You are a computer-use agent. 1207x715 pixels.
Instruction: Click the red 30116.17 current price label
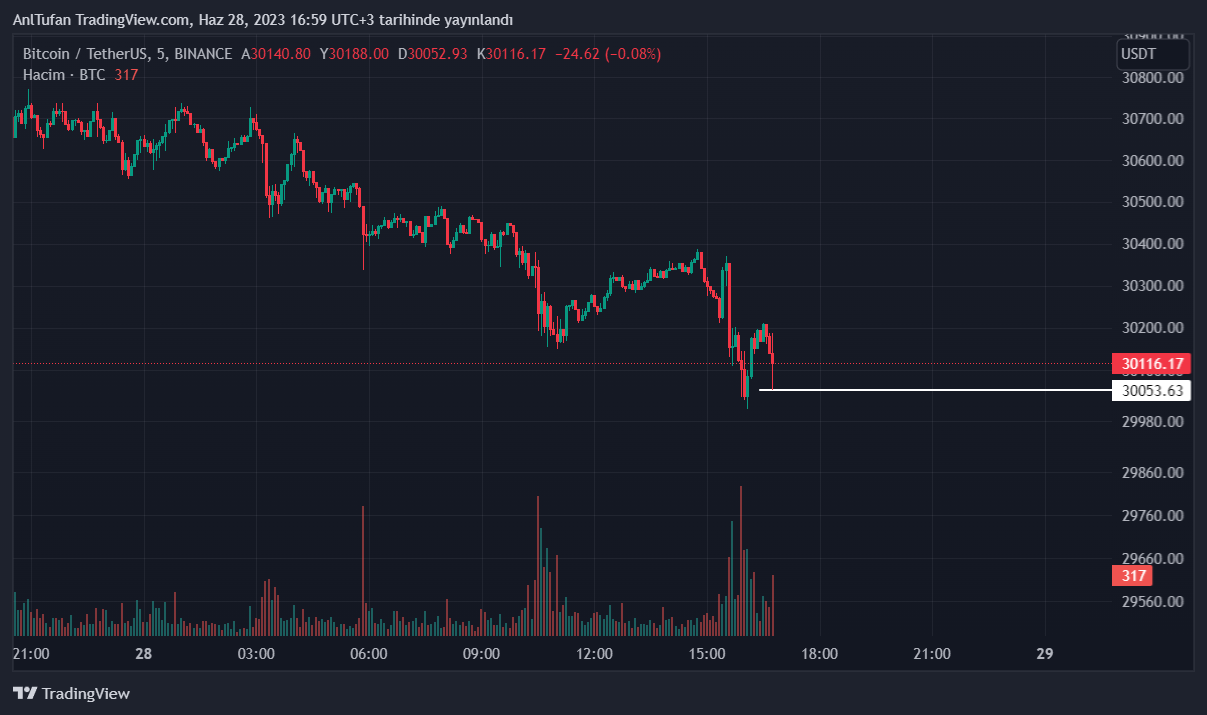(1152, 364)
